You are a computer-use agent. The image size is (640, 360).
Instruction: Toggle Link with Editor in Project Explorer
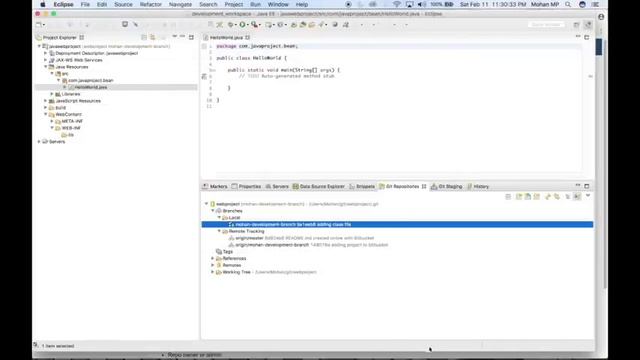click(153, 37)
